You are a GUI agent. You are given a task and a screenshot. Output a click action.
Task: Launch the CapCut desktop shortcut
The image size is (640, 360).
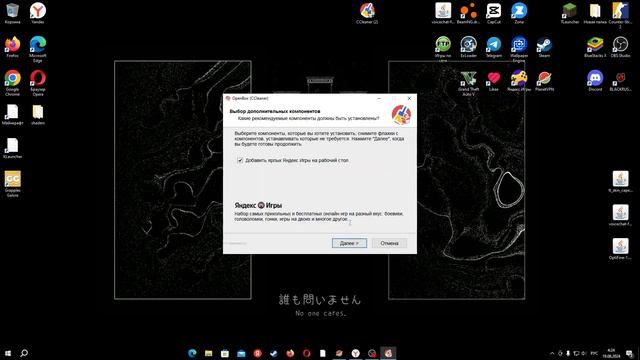493,13
